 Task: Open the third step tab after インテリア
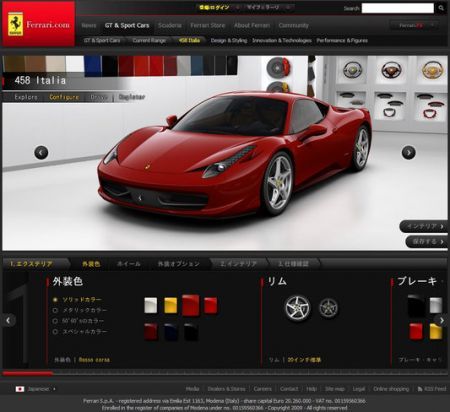coord(293,264)
